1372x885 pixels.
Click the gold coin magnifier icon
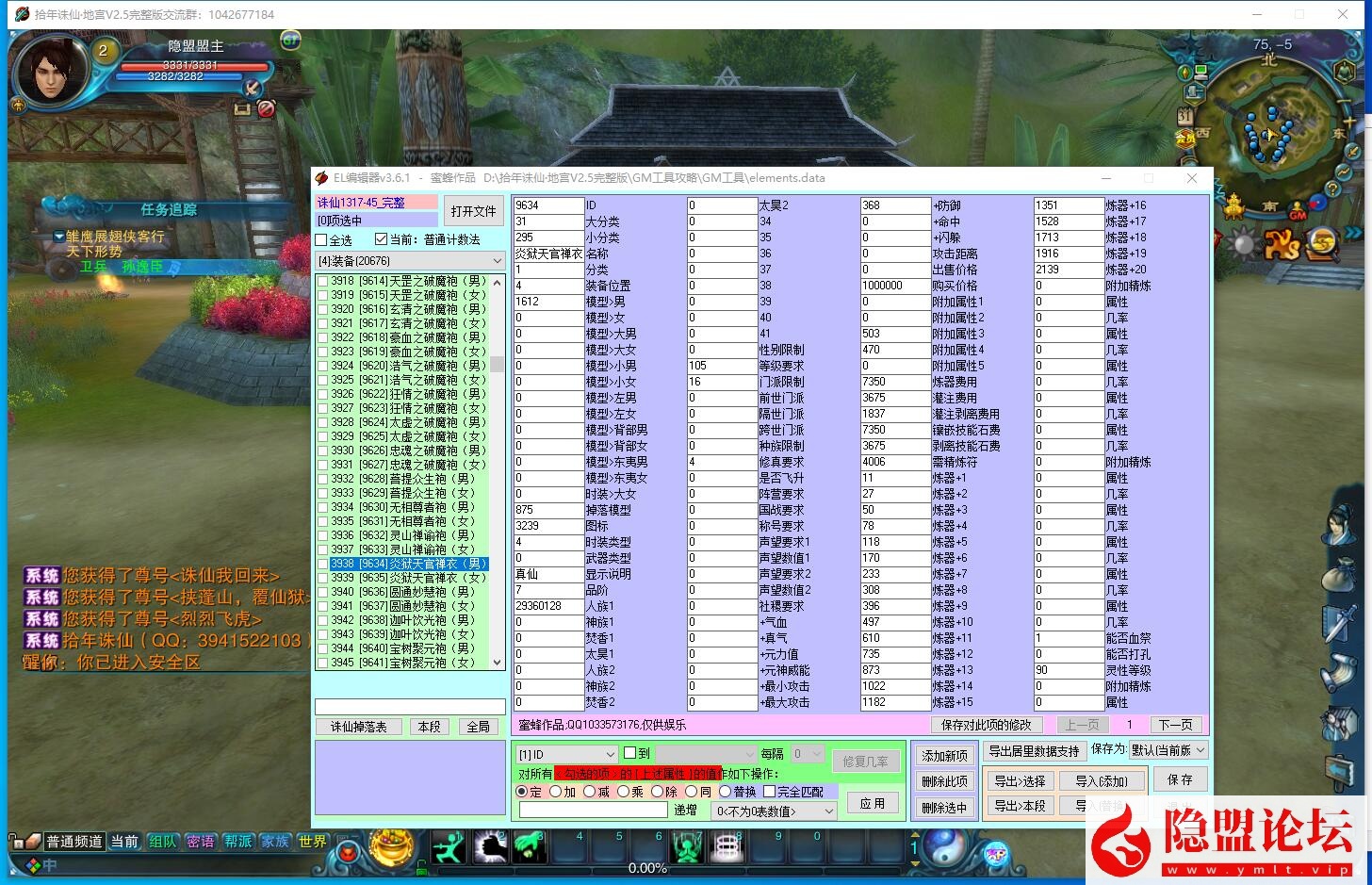1322,244
